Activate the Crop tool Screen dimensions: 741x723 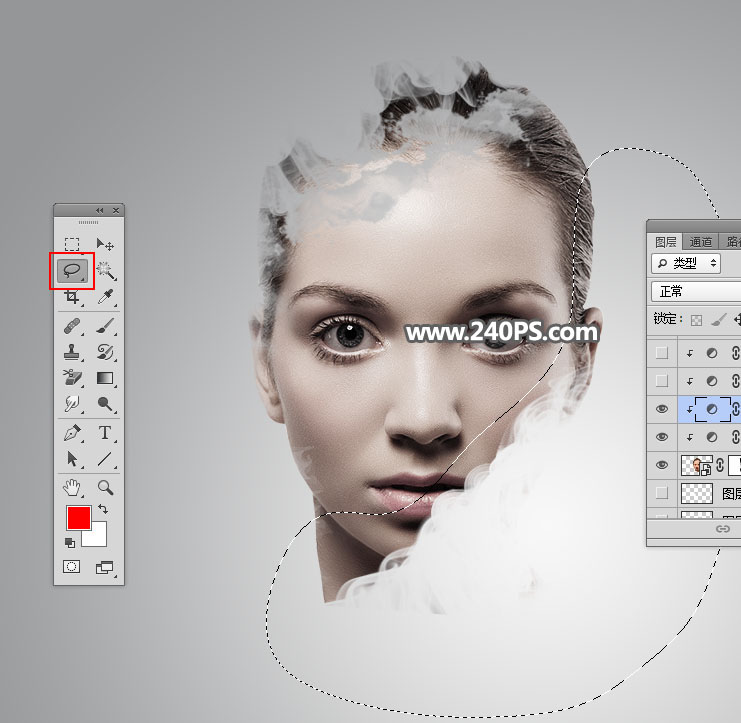pyautogui.click(x=72, y=297)
